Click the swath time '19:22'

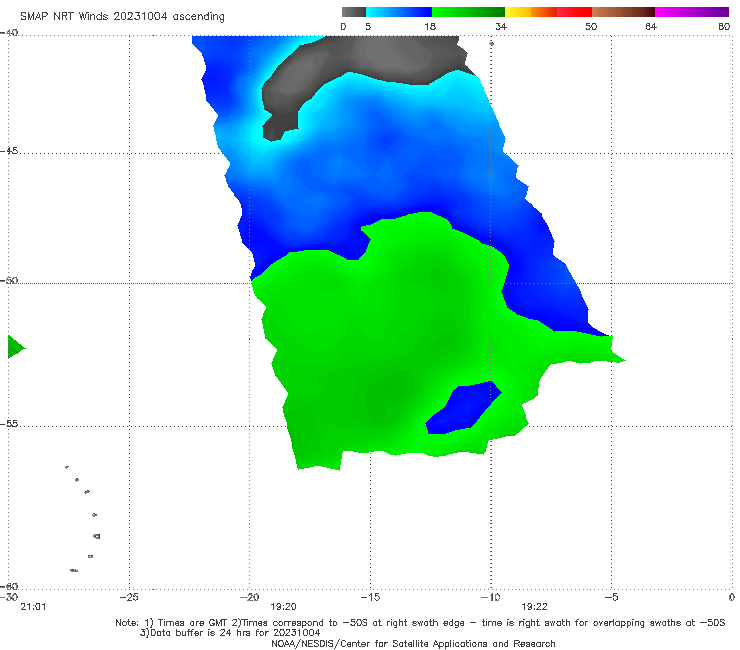point(534,607)
